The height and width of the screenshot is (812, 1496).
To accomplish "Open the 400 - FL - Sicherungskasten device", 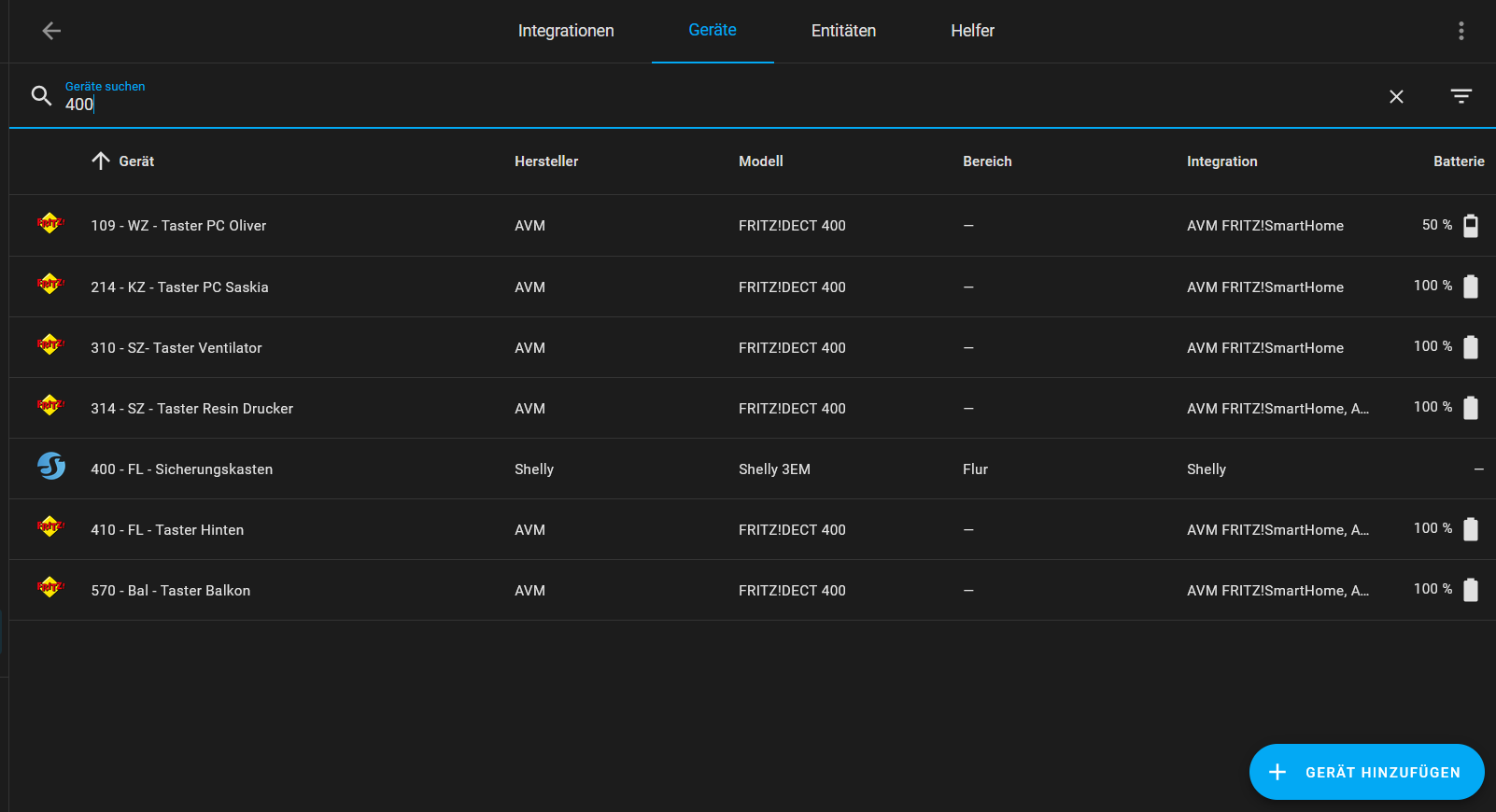I will [x=182, y=469].
